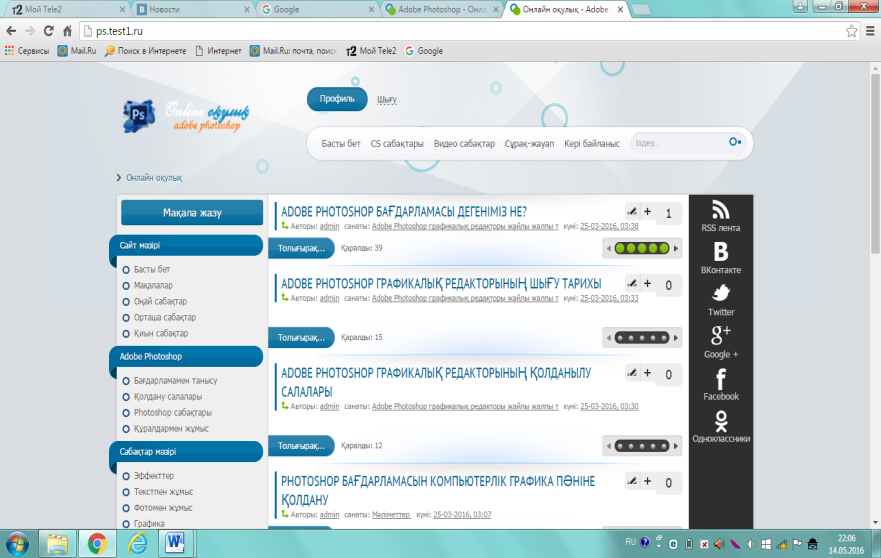
Task: Open the Windows Start button
Action: coord(17,544)
